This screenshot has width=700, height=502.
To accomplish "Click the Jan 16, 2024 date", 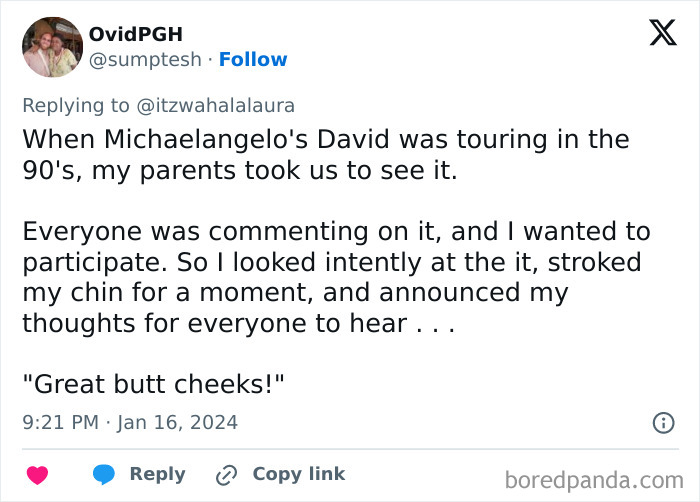I will [178, 422].
